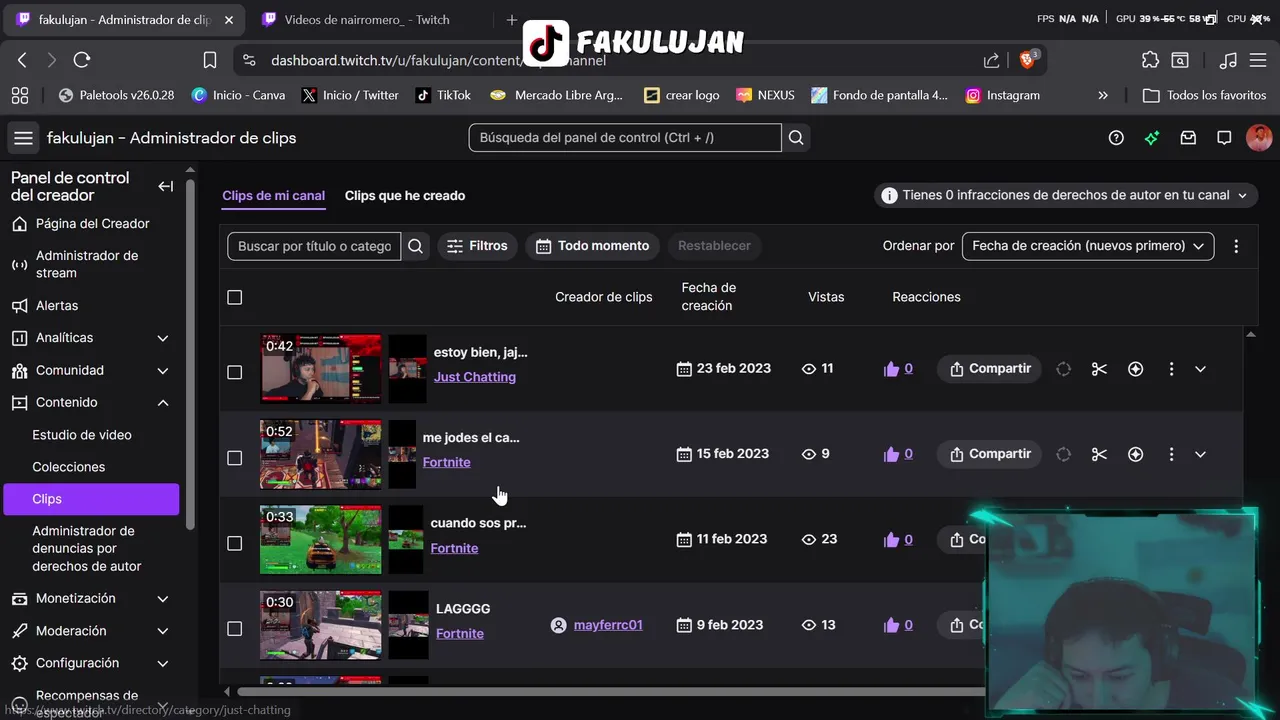Screen dimensions: 1280x720
Task: Click Compartir on the 23 feb 2023 clip
Action: click(989, 369)
